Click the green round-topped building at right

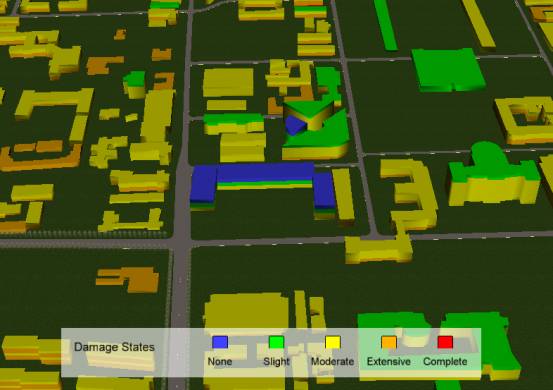pyautogui.click(x=494, y=173)
